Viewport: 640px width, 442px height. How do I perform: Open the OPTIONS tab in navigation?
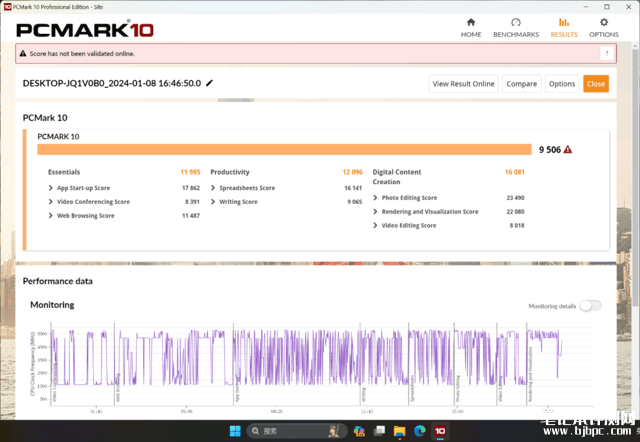click(604, 28)
